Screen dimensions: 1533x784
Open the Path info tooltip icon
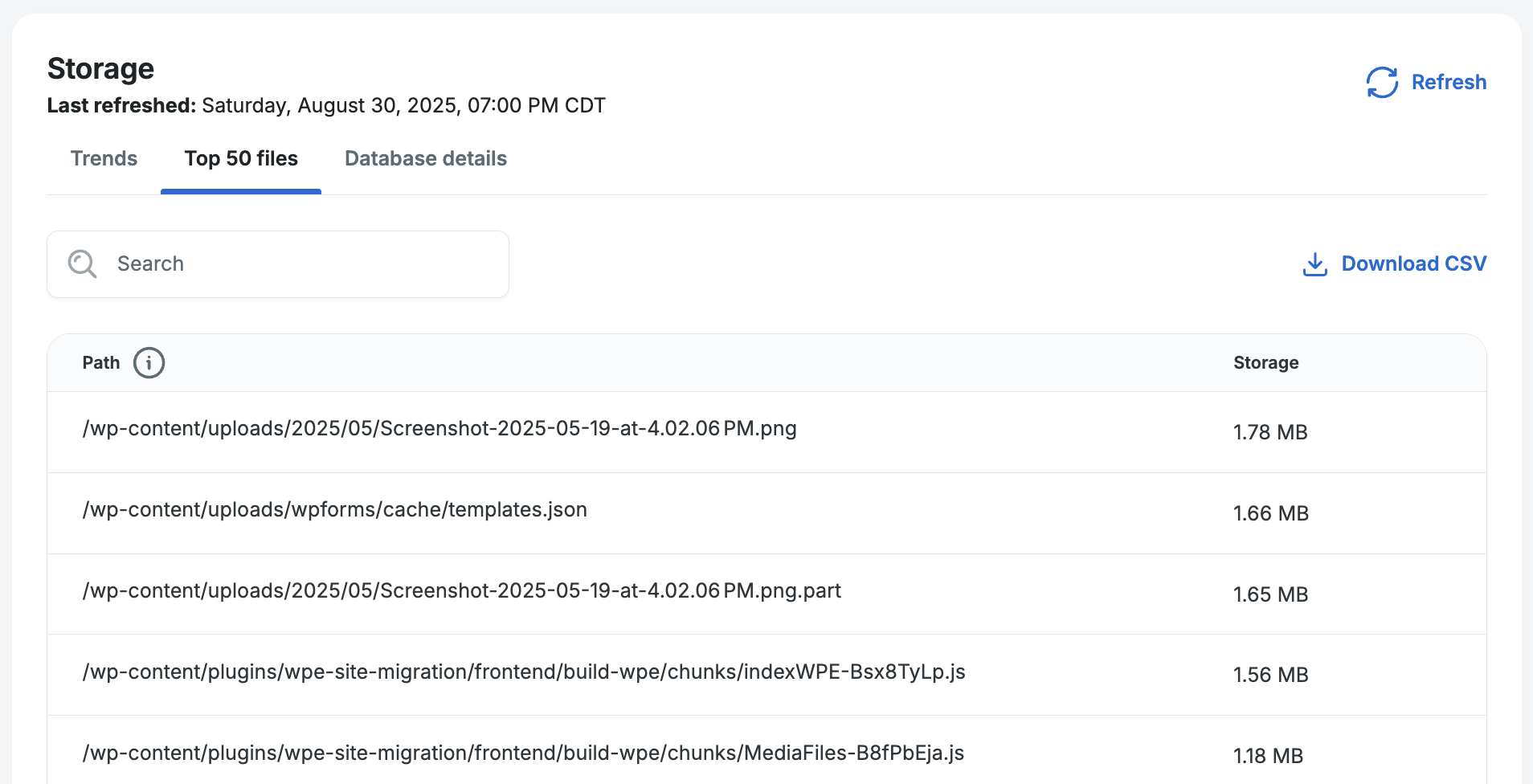click(149, 363)
